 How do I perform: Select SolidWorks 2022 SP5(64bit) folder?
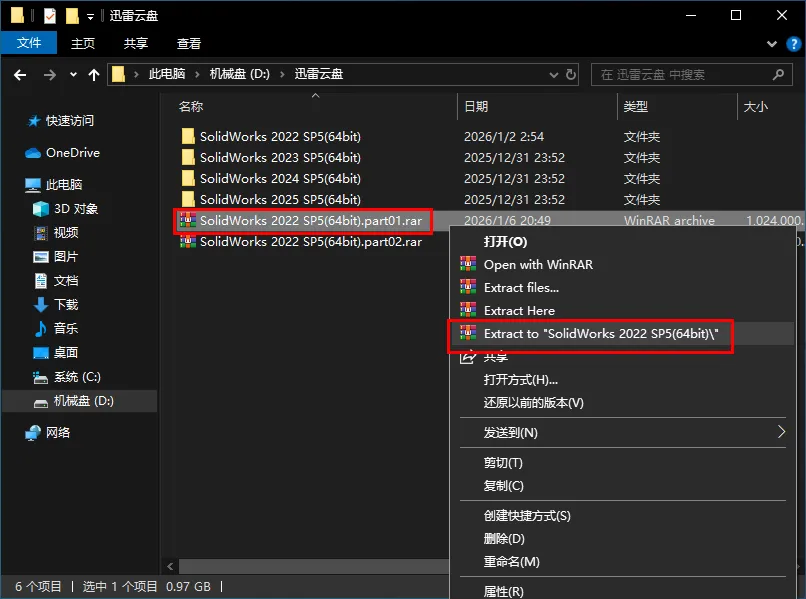point(280,136)
